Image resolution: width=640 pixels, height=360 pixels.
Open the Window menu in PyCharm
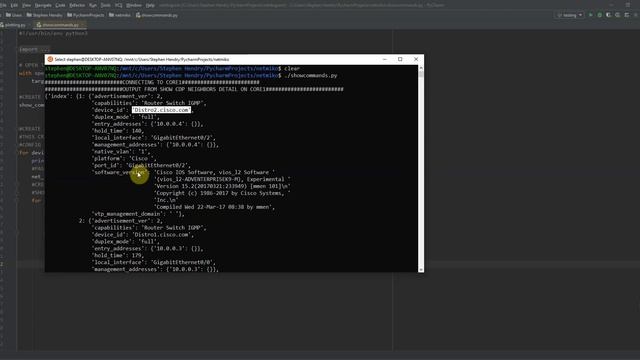point(134,5)
